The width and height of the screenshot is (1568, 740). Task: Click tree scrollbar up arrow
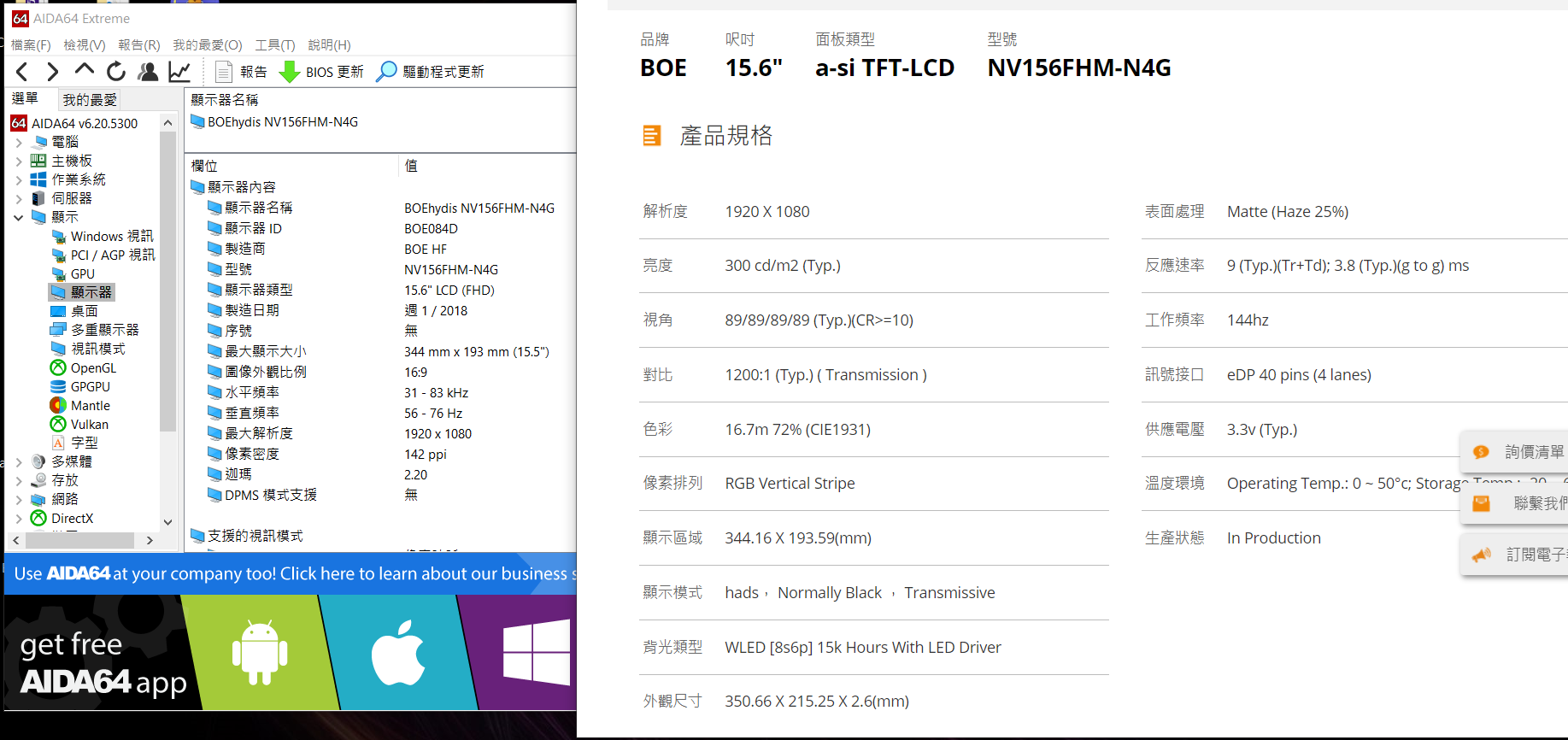coord(167,123)
